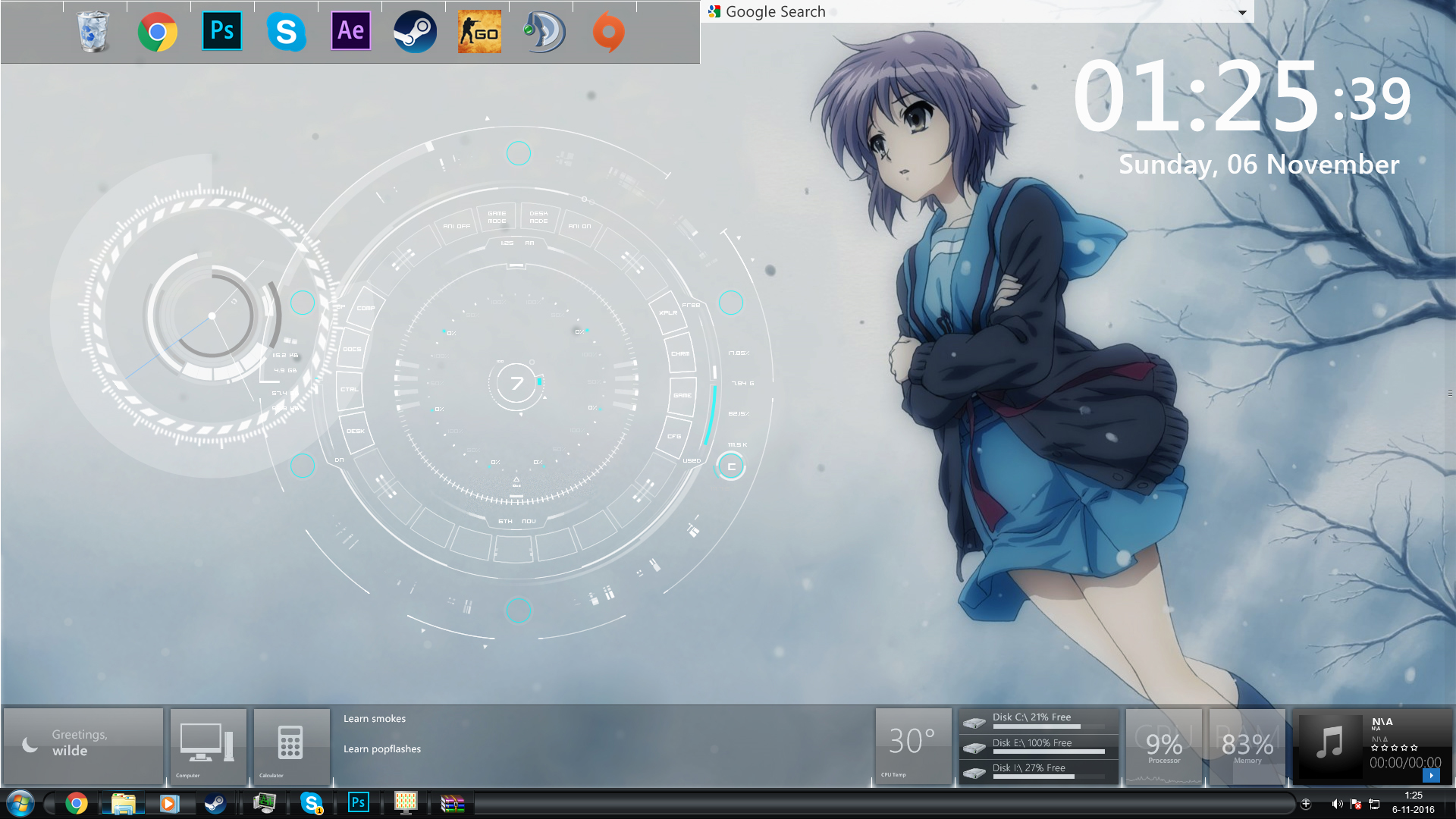The width and height of the screenshot is (1456, 819).
Task: Open the media player taskbar icon
Action: coord(169,803)
